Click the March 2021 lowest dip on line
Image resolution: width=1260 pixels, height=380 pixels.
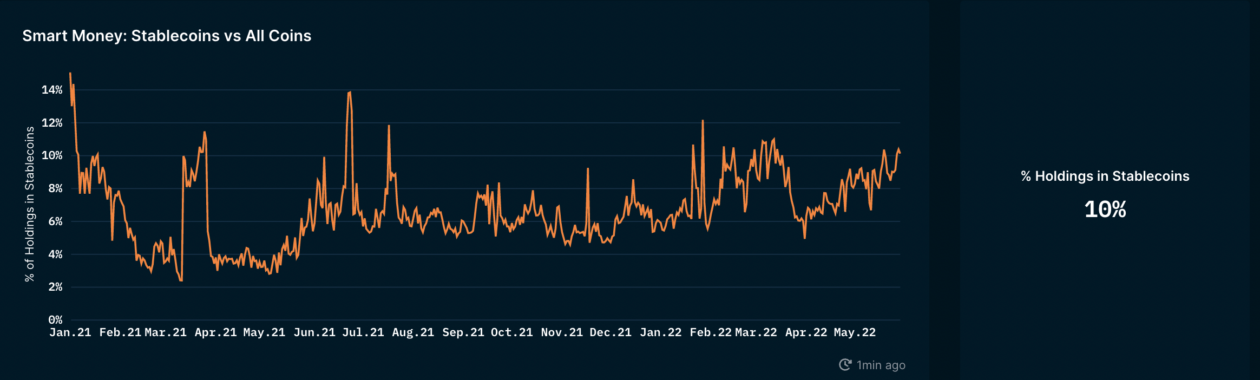click(x=181, y=280)
